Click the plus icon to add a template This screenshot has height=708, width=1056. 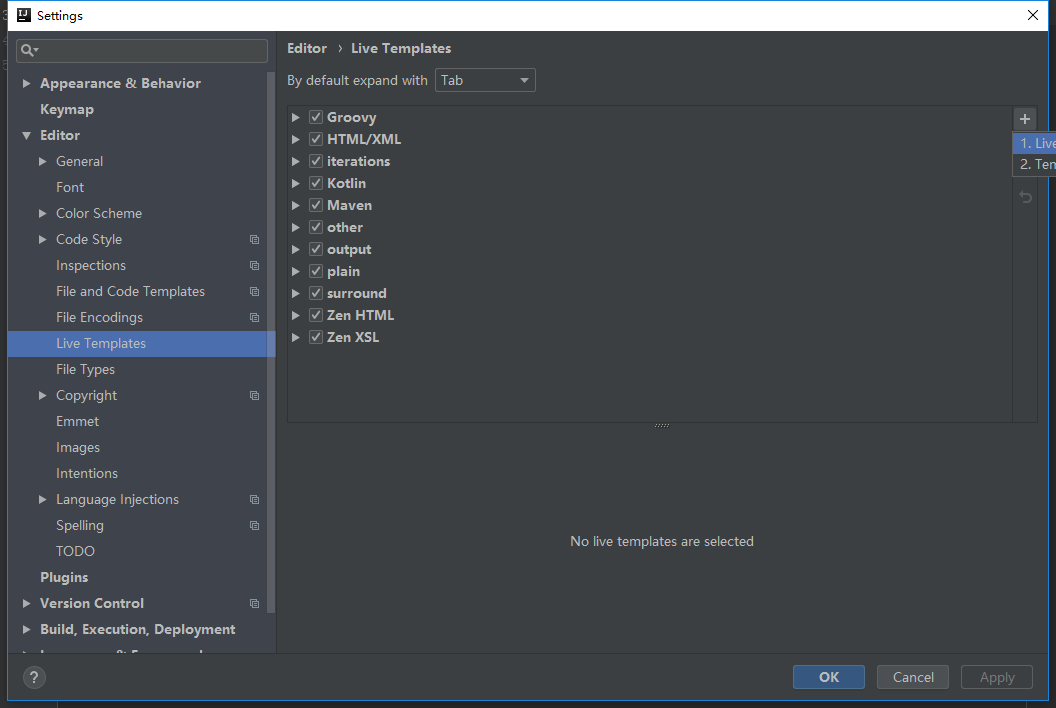[1024, 119]
